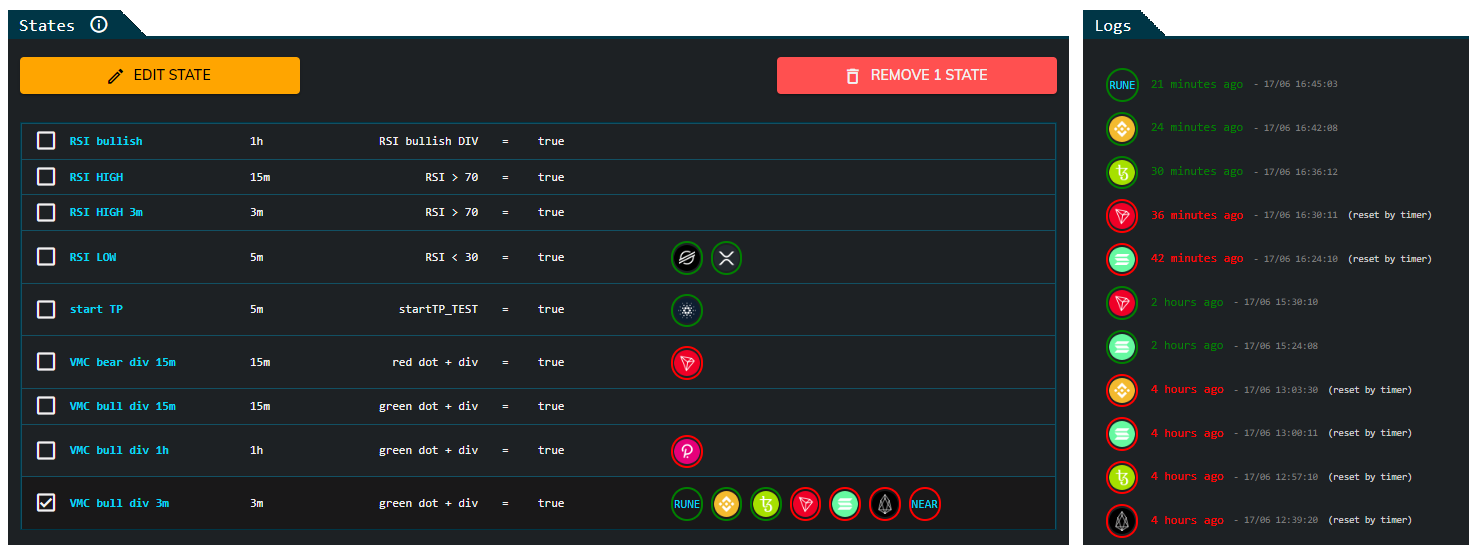1480x545 pixels.
Task: Tick the VMC bull div 15m checkbox
Action: [46, 406]
